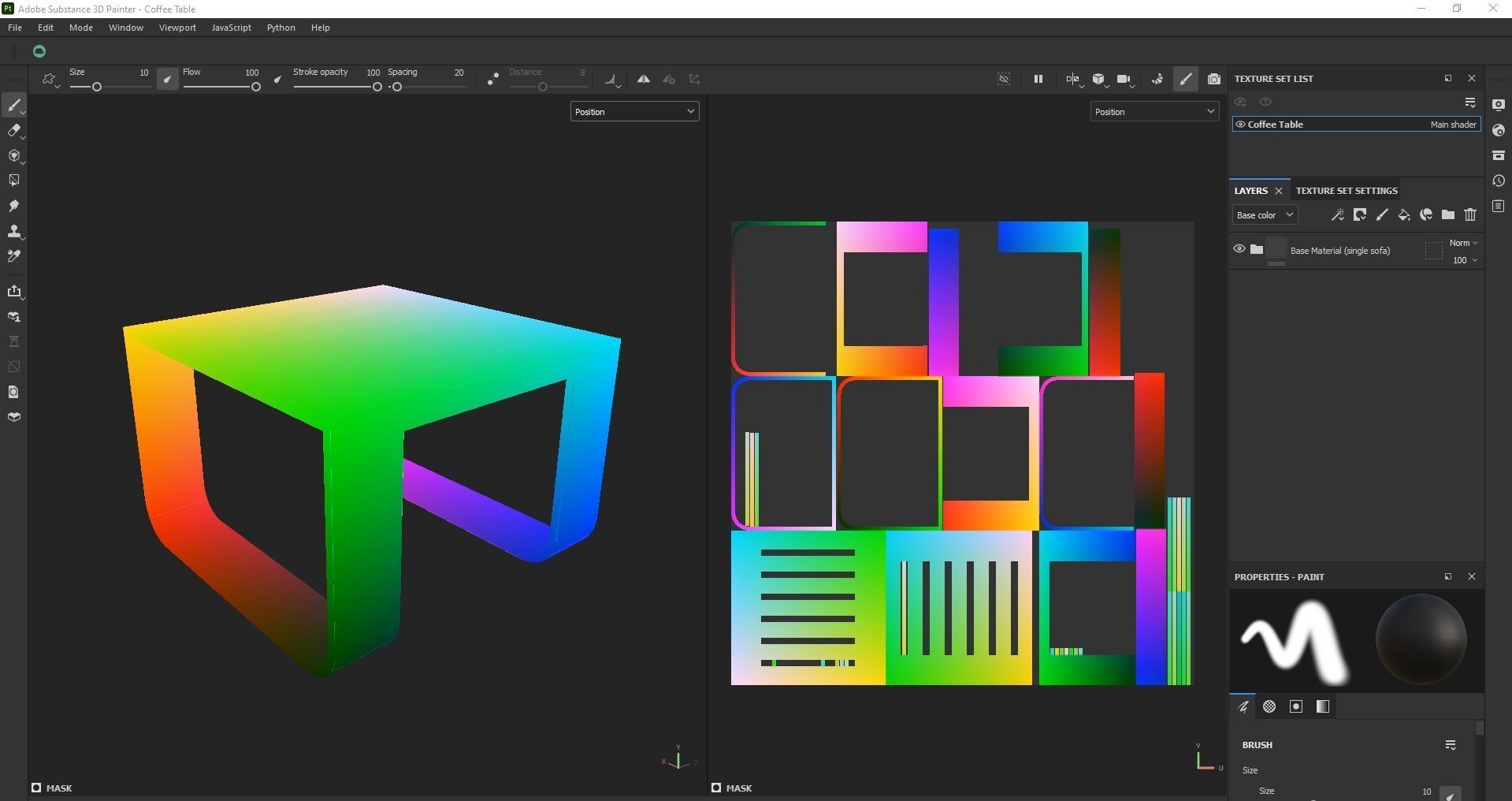Screen dimensions: 1512x801
Task: Click the resource updater icon in left toolbar
Action: pos(14,392)
